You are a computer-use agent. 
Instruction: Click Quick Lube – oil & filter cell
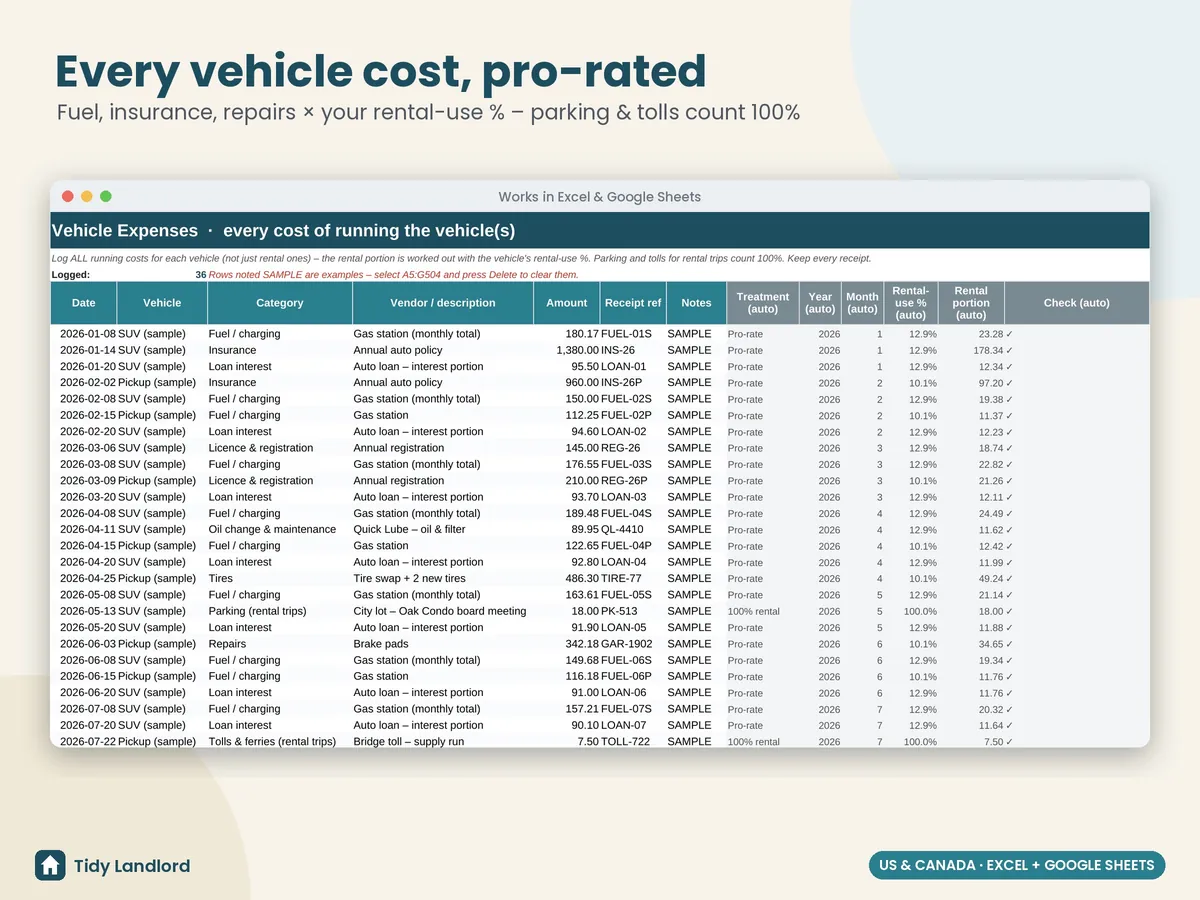[409, 529]
